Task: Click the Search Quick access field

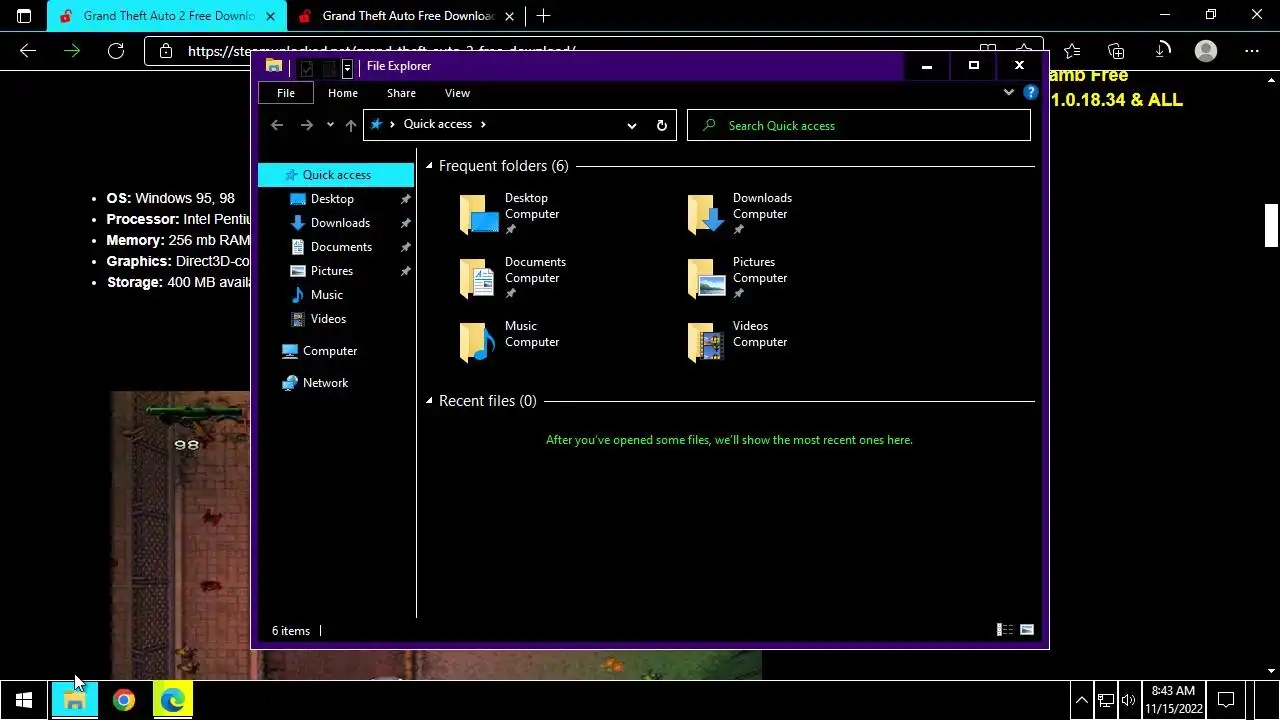Action: click(x=859, y=125)
